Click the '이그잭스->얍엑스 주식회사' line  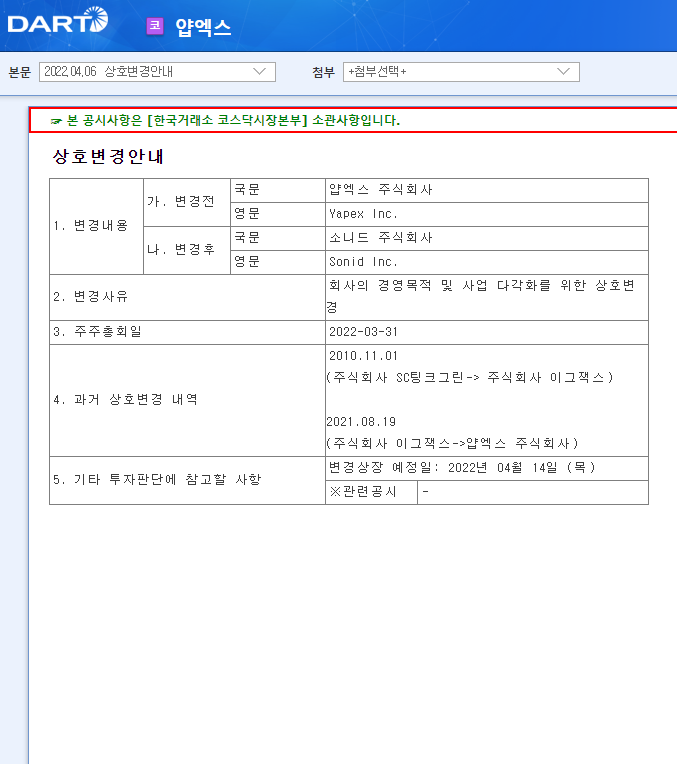pyautogui.click(x=453, y=443)
